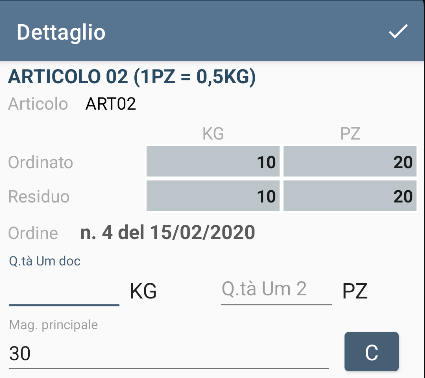Click the C button beside Mag. principale
Image resolution: width=425 pixels, height=378 pixels.
[x=371, y=351]
